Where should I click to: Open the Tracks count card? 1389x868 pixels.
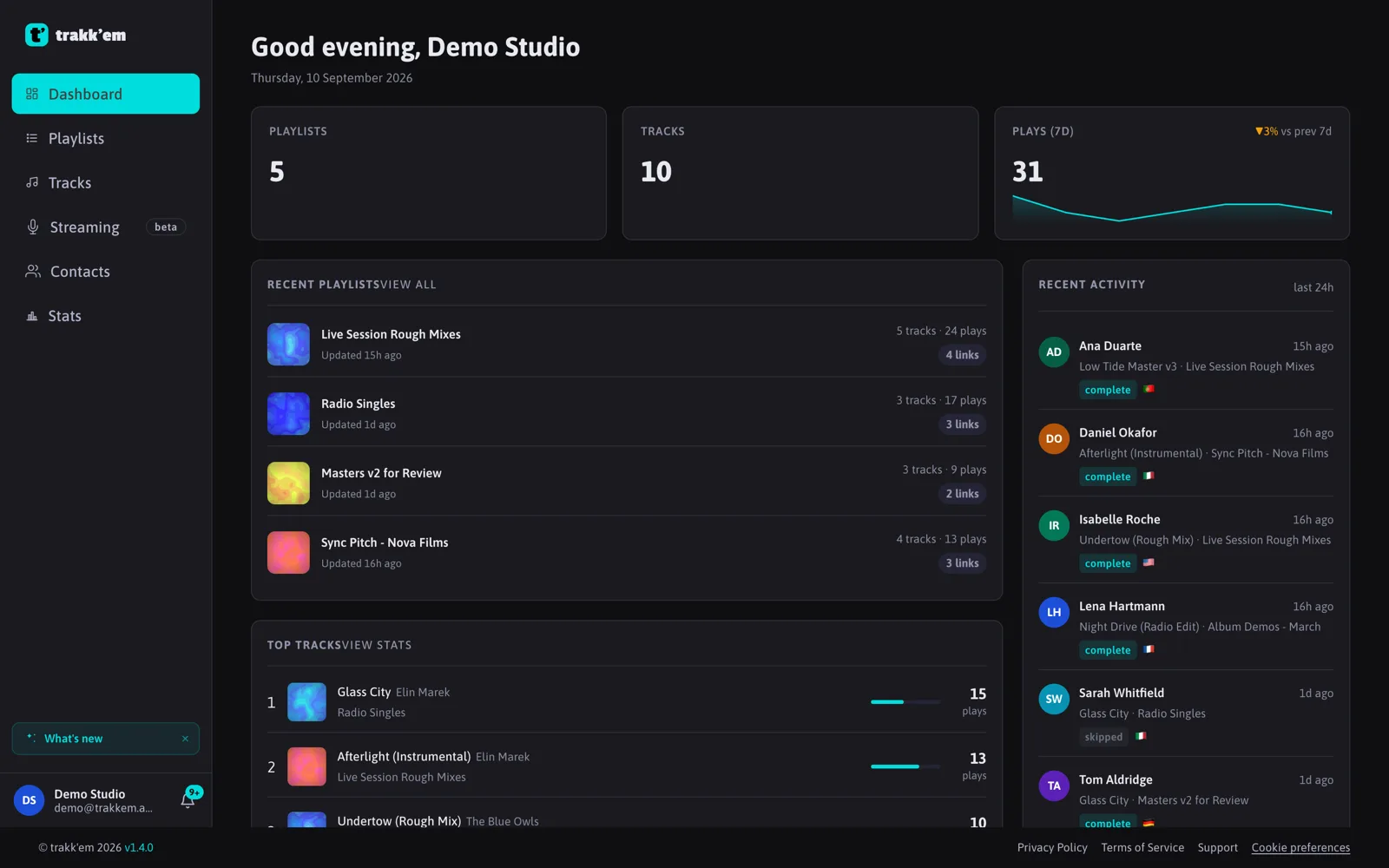[800, 174]
